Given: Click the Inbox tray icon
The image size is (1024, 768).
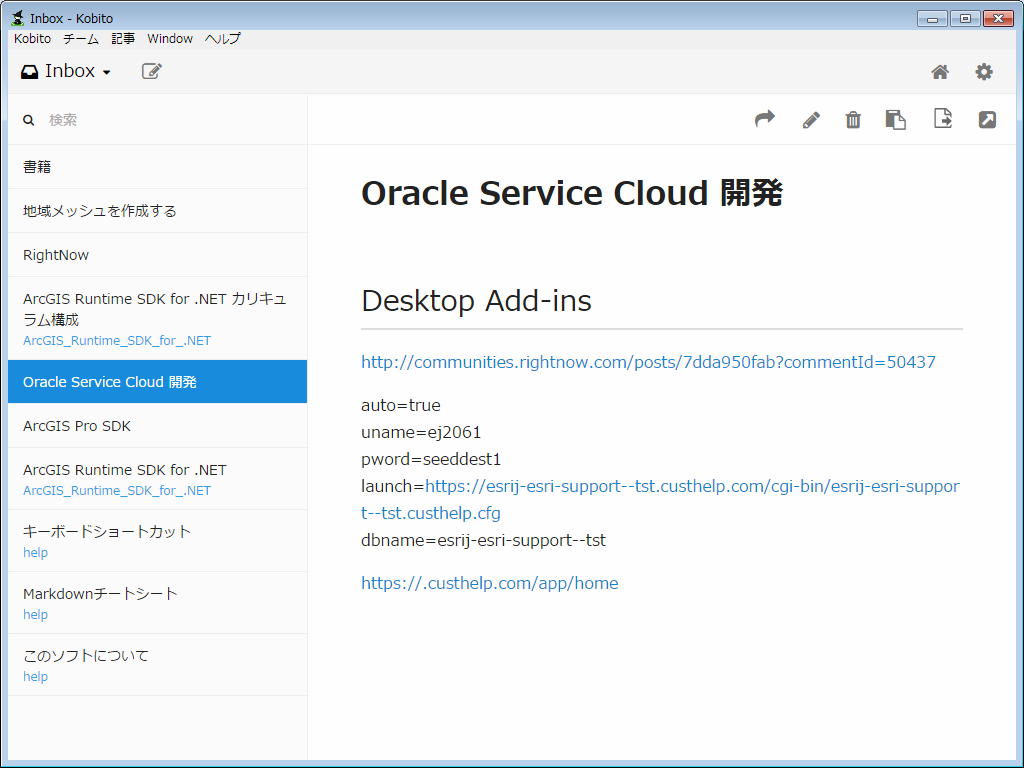Looking at the screenshot, I should [x=29, y=71].
